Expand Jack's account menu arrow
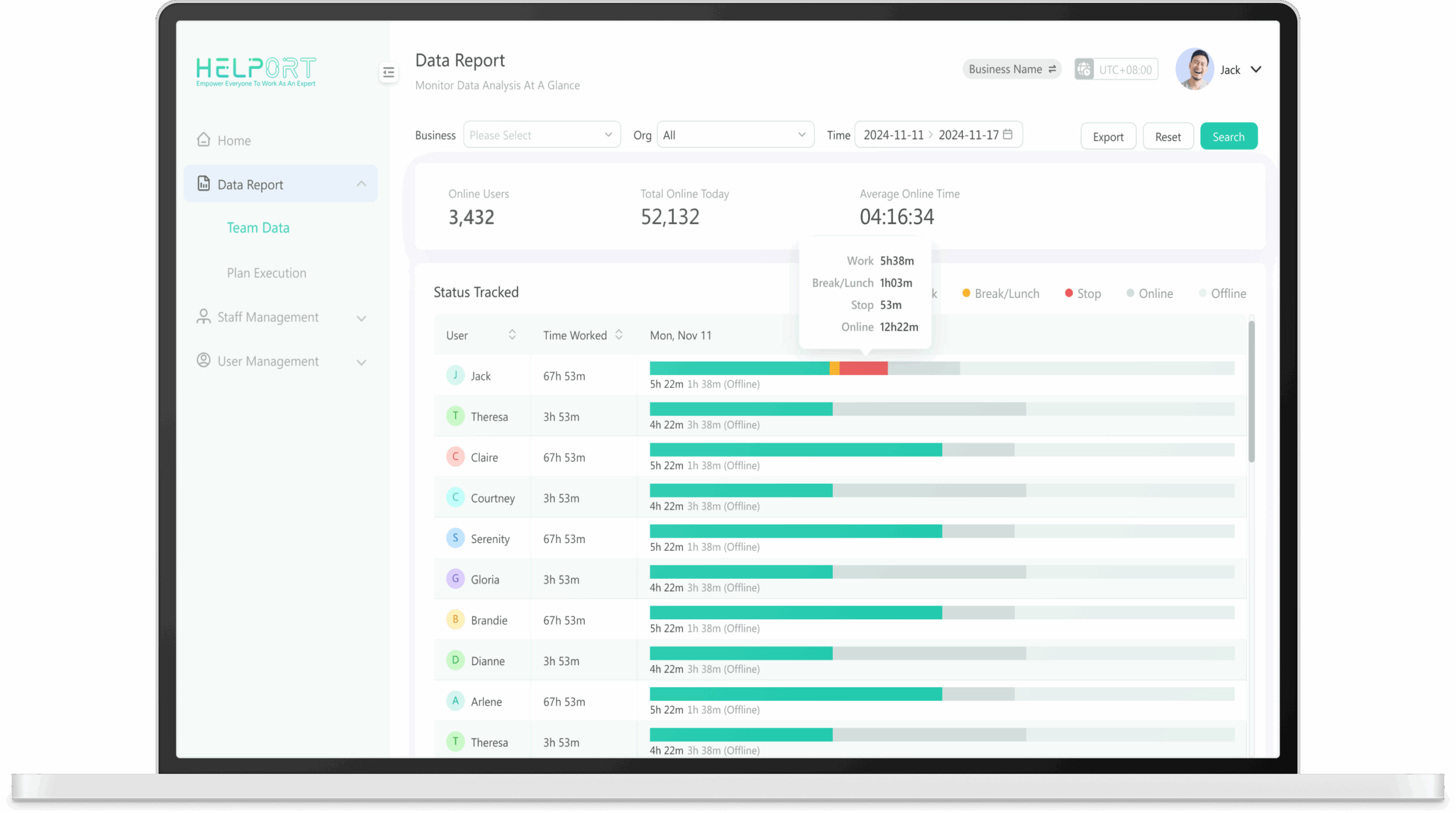This screenshot has height=813, width=1456. (1256, 69)
